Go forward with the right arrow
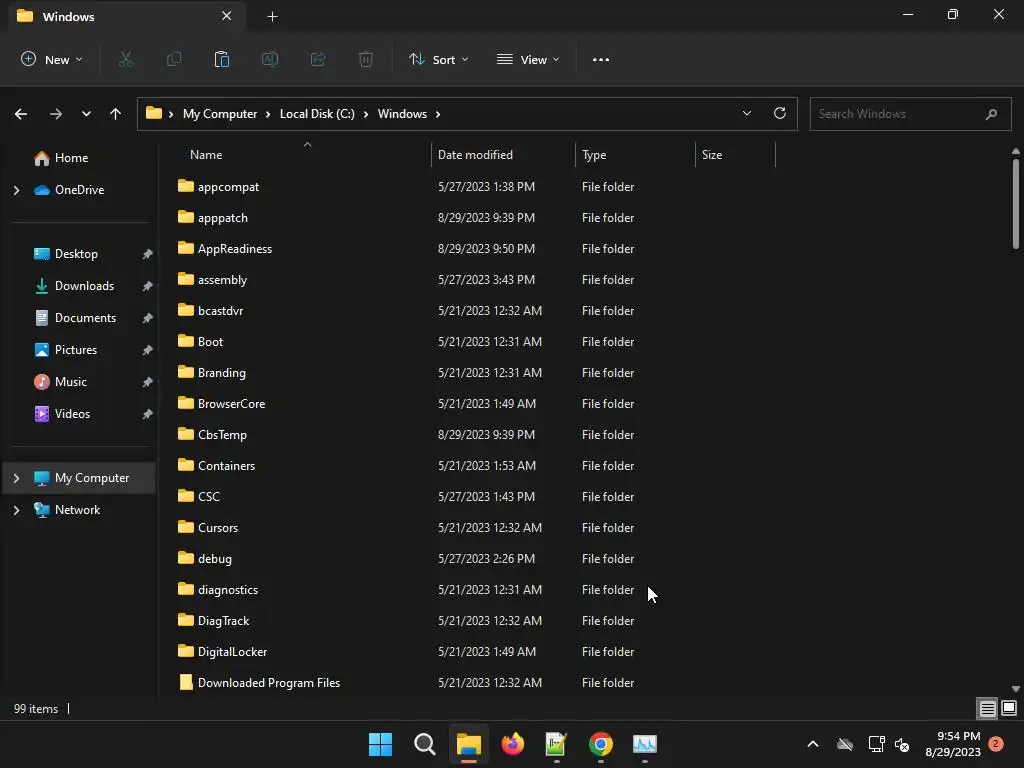 coord(56,114)
